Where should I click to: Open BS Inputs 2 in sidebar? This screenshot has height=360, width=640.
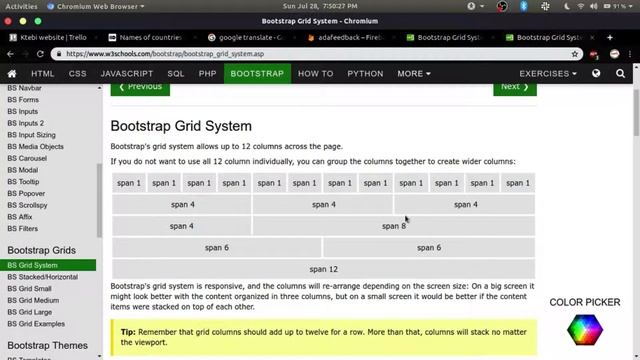tap(25, 123)
